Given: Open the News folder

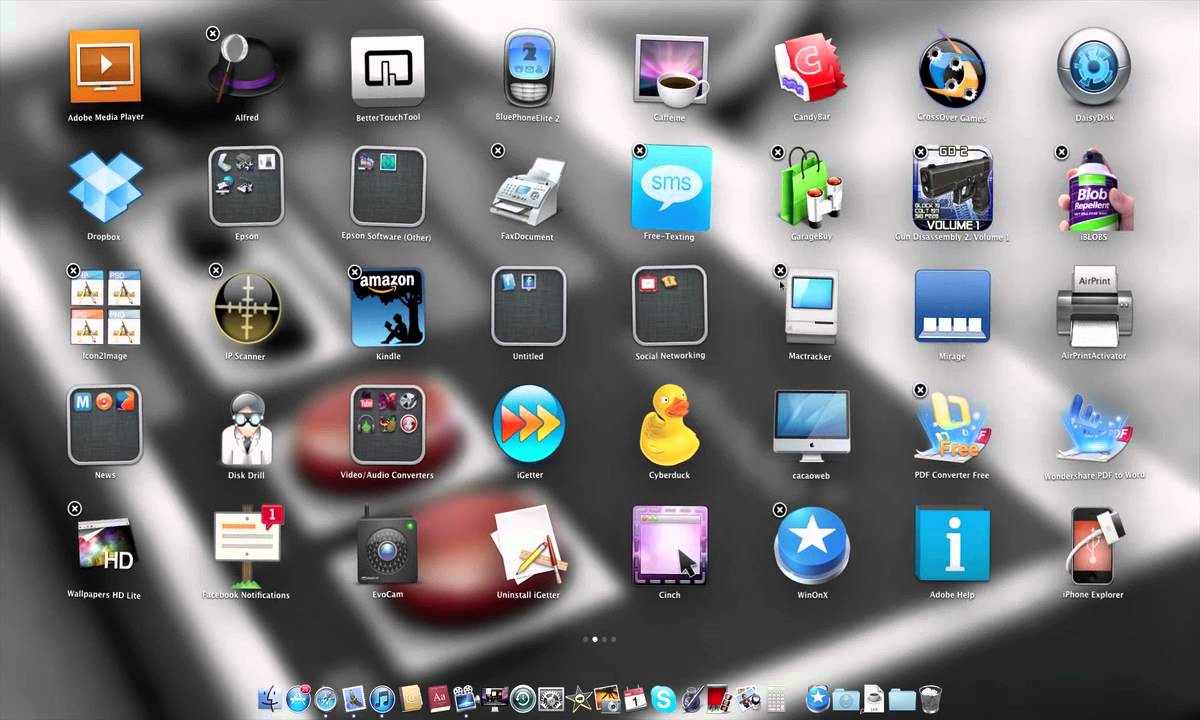Looking at the screenshot, I should 105,426.
